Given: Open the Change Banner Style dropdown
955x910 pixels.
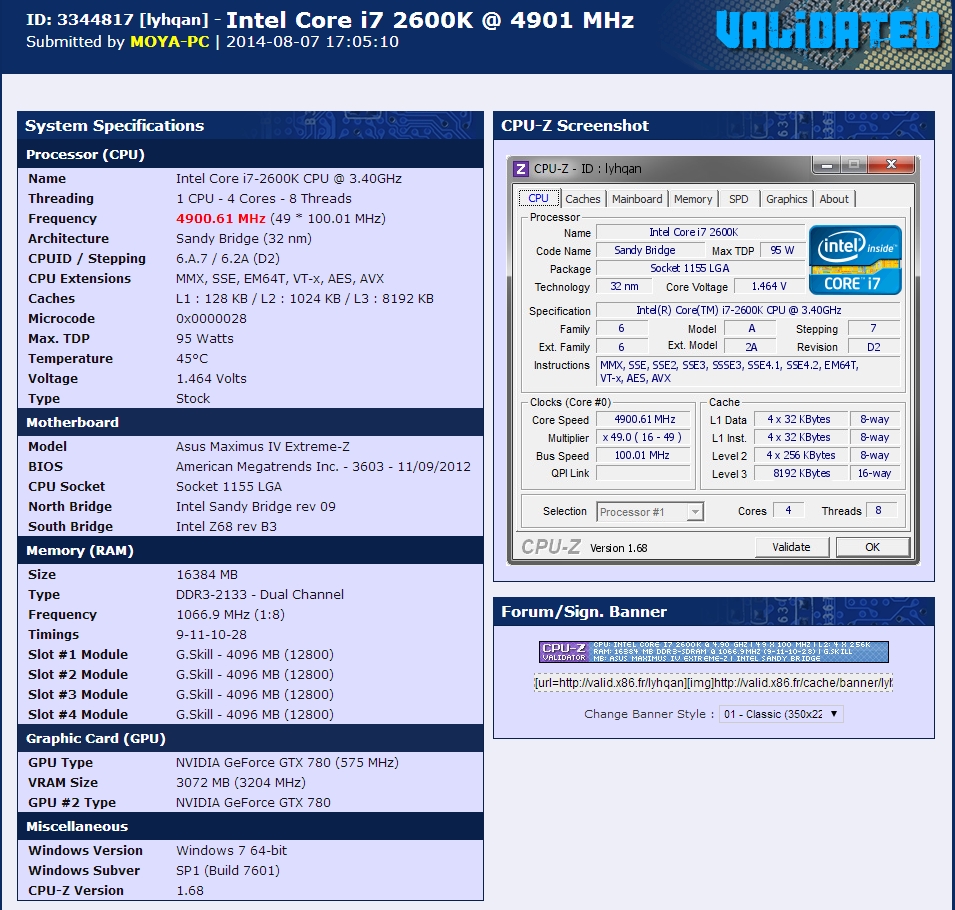Looking at the screenshot, I should [781, 714].
